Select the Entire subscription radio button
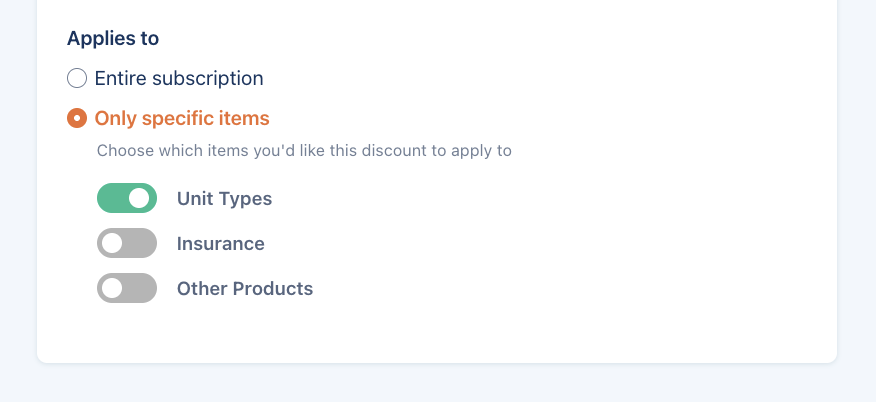The height and width of the screenshot is (402, 876). [77, 78]
